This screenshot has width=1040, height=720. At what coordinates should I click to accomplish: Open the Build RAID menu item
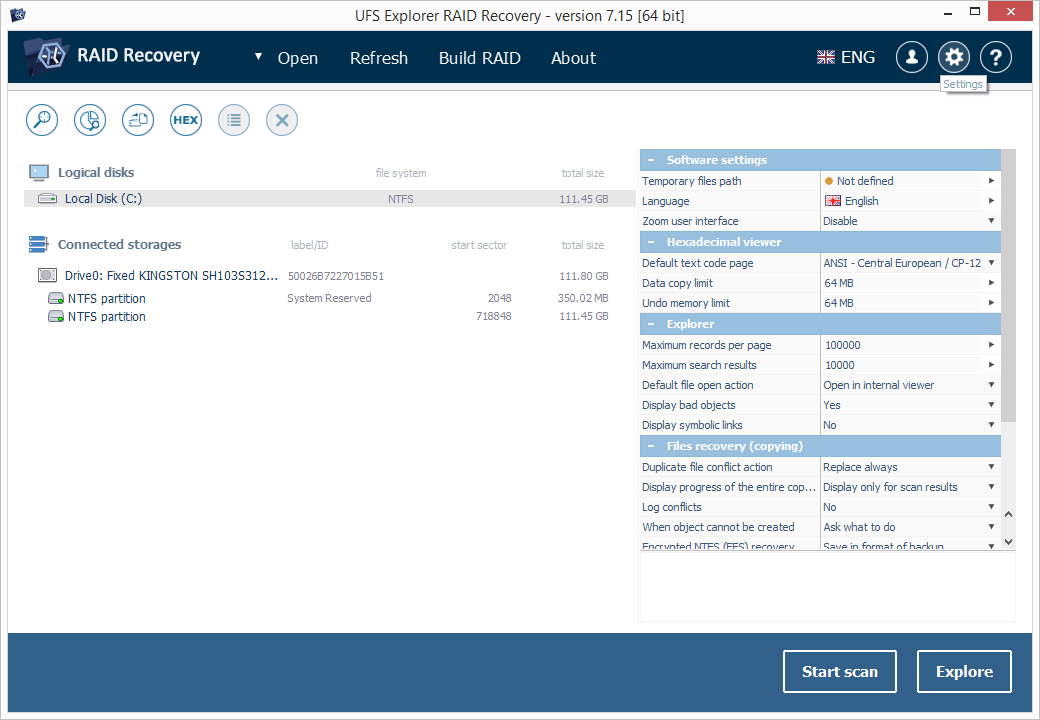point(479,58)
